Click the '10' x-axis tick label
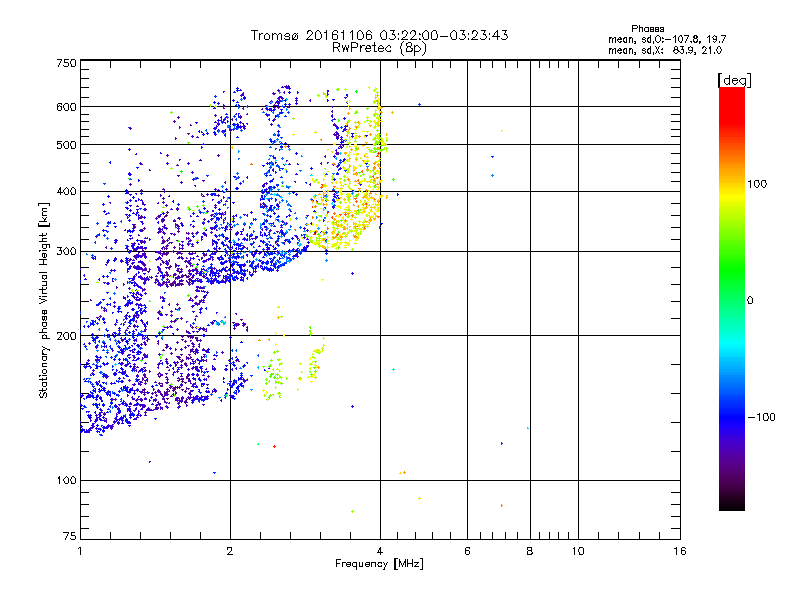The height and width of the screenshot is (600, 800). [578, 551]
